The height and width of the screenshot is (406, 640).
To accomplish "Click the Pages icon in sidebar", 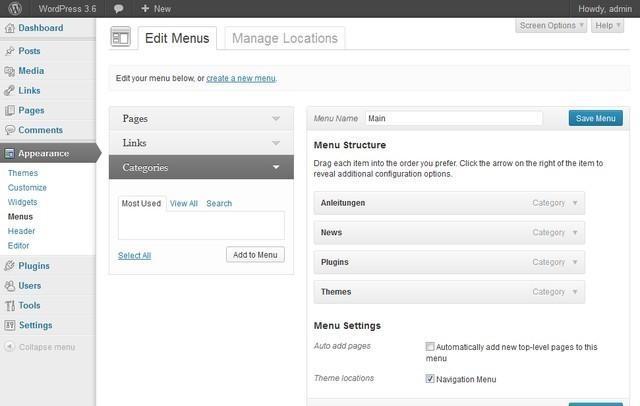I will [x=9, y=110].
